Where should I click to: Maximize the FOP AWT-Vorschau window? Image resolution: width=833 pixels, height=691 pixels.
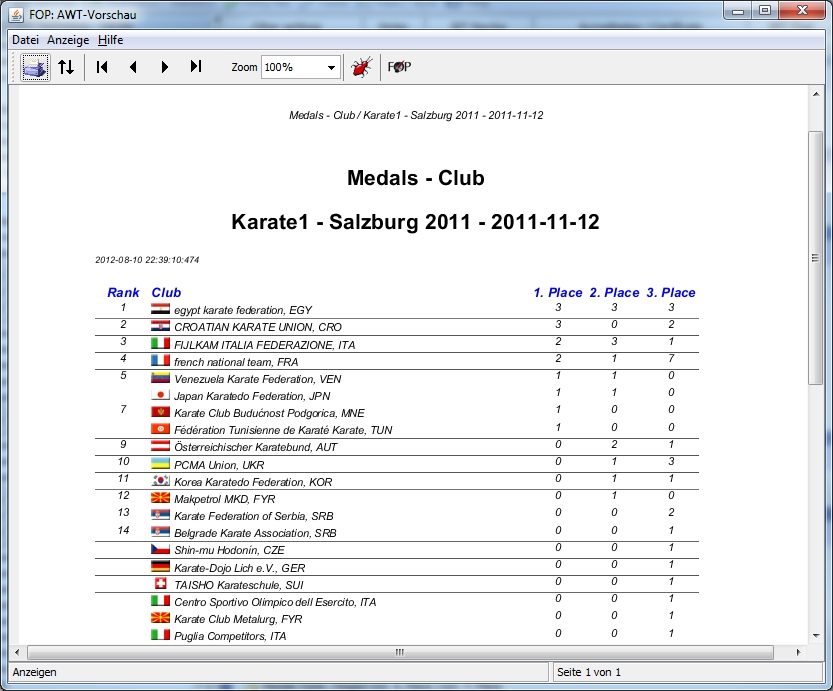tap(765, 11)
